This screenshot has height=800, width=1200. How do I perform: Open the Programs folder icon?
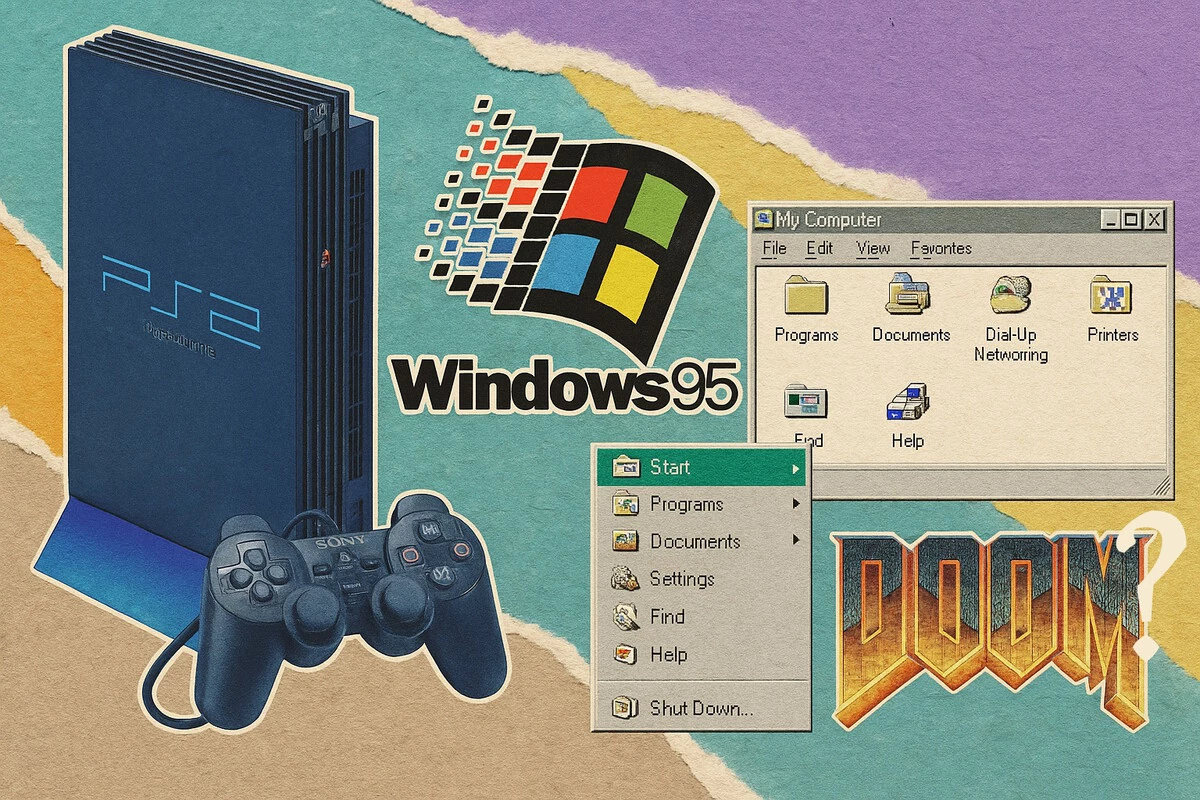806,298
